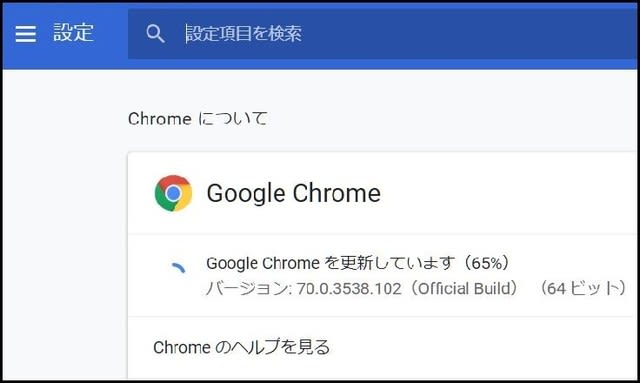This screenshot has width=640, height=383.
Task: Click empty blue header area beside 設定
Action: point(111,33)
